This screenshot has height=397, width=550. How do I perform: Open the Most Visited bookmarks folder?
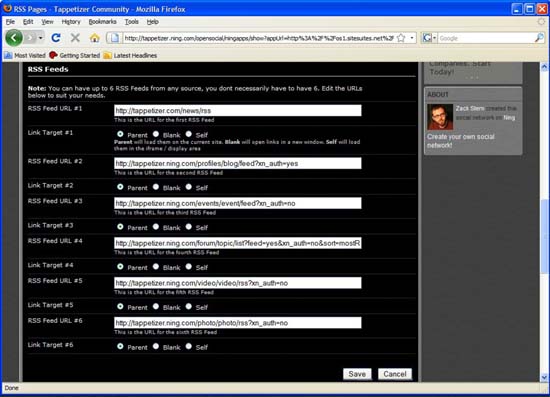click(25, 55)
